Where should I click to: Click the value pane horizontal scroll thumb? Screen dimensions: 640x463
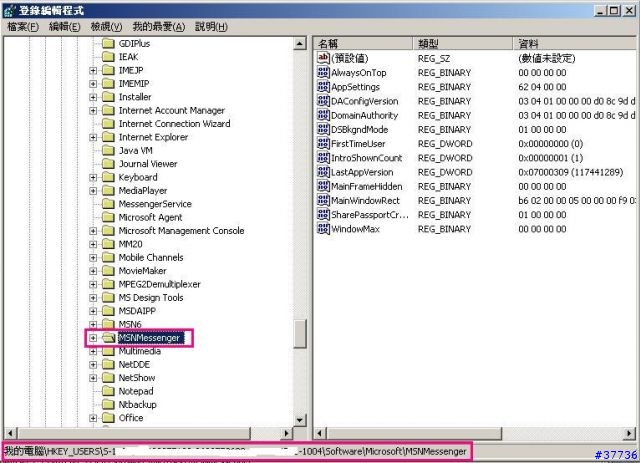pyautogui.click(x=414, y=433)
